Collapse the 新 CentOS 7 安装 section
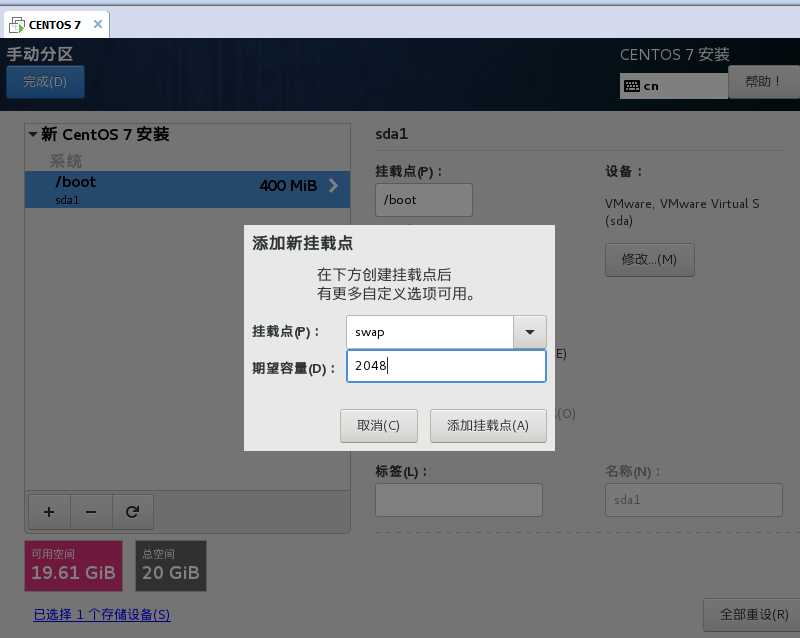This screenshot has width=800, height=638. [x=33, y=134]
